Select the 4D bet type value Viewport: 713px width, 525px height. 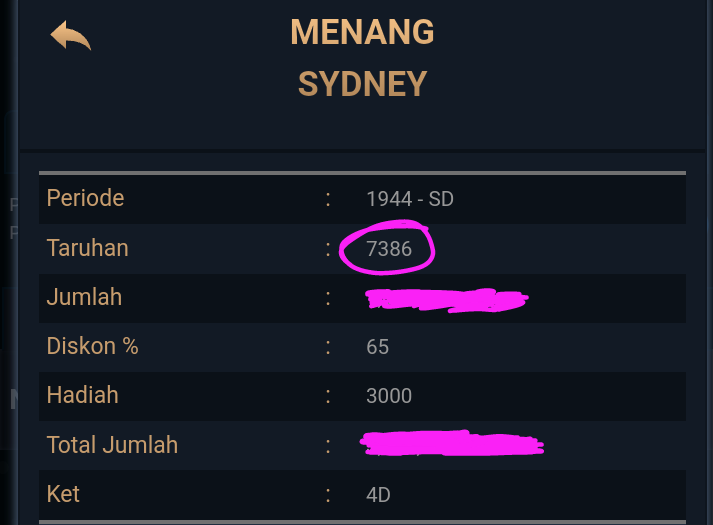click(378, 494)
